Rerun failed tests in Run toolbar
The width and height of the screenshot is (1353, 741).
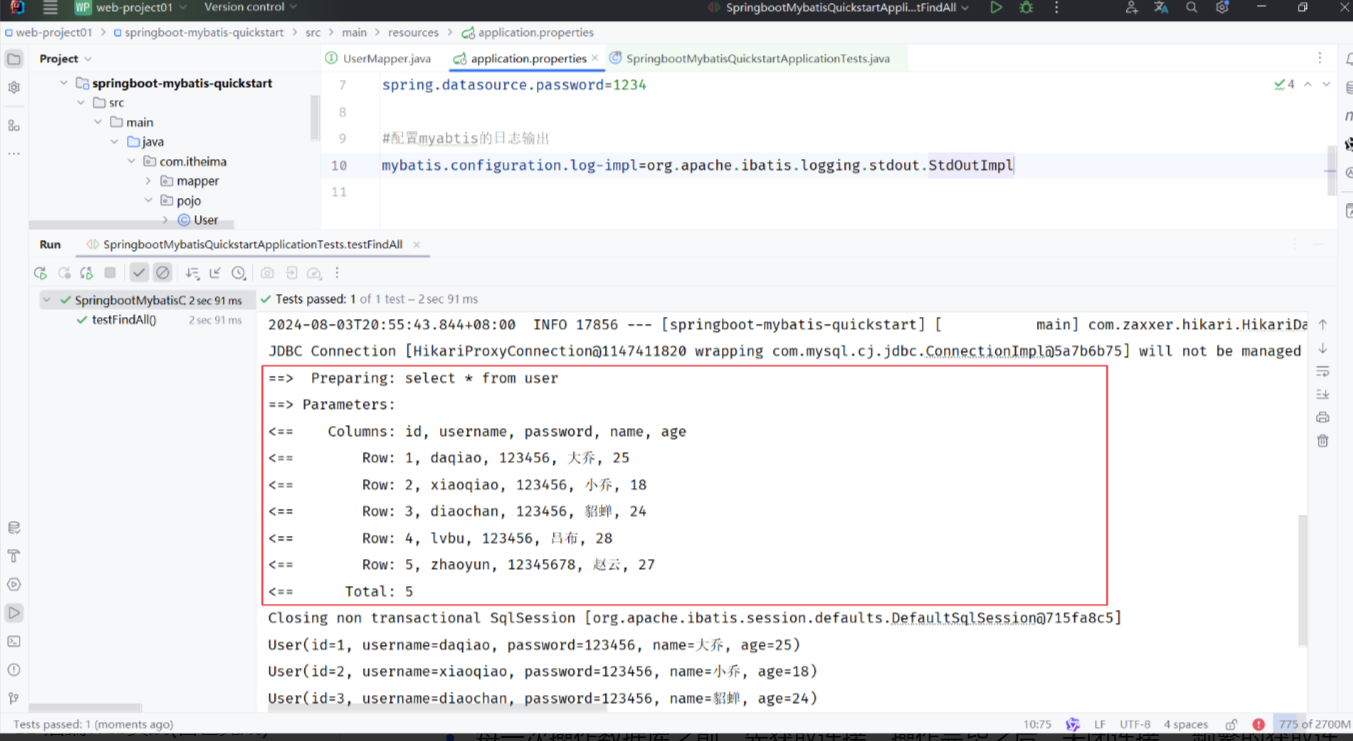point(64,273)
